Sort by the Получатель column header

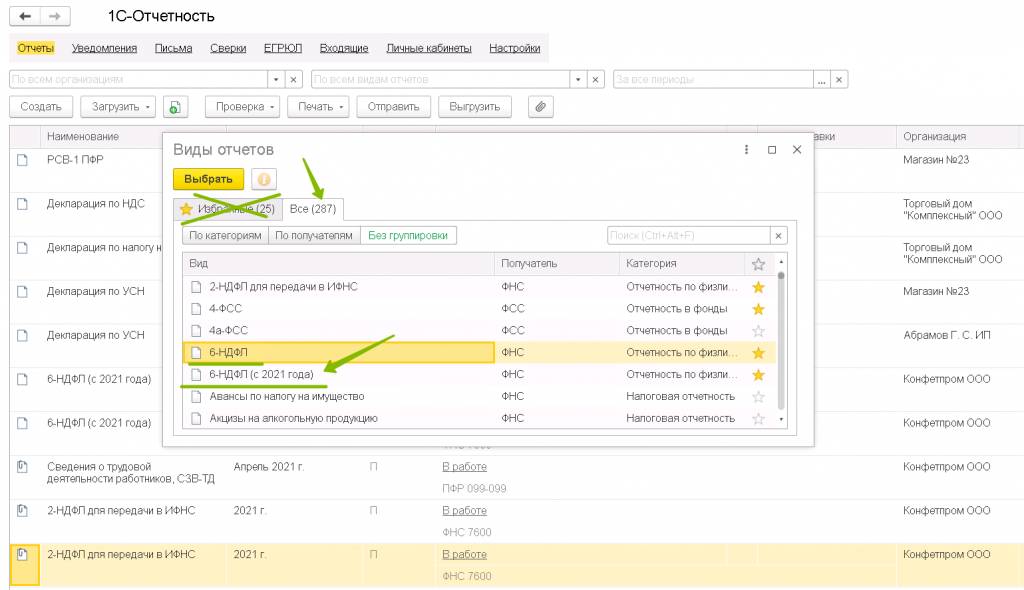(x=556, y=264)
